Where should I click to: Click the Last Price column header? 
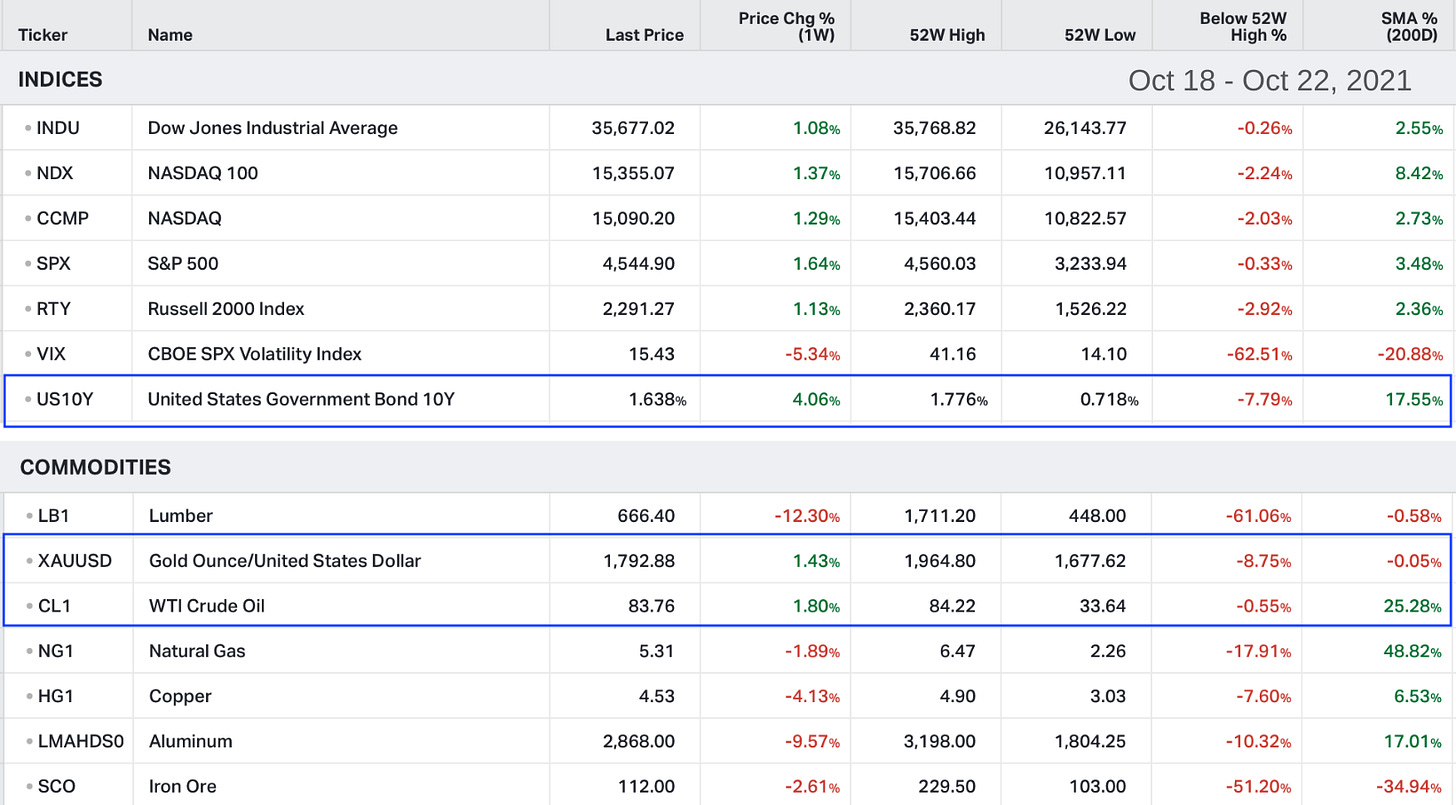point(645,35)
